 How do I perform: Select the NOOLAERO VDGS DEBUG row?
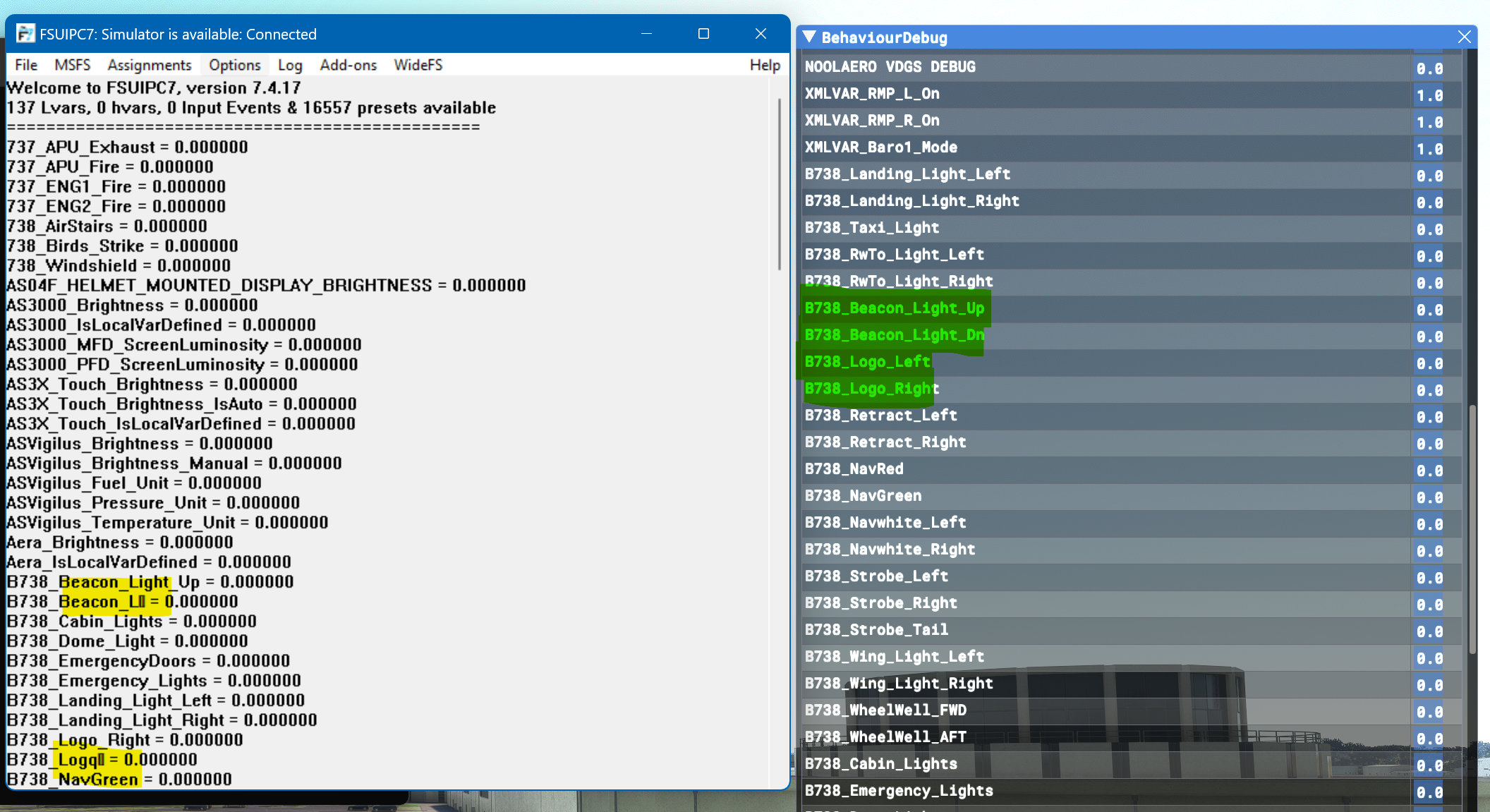click(1132, 67)
